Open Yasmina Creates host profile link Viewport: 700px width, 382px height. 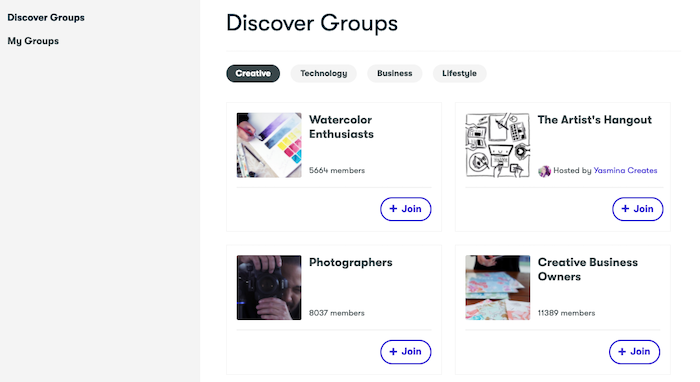click(625, 170)
